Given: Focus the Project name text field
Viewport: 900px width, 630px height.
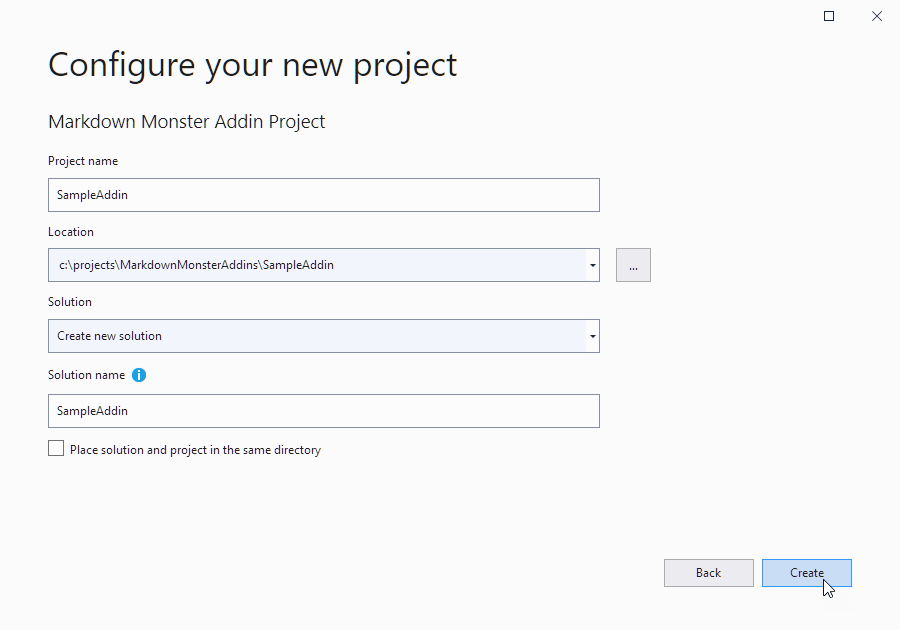Looking at the screenshot, I should pos(324,195).
